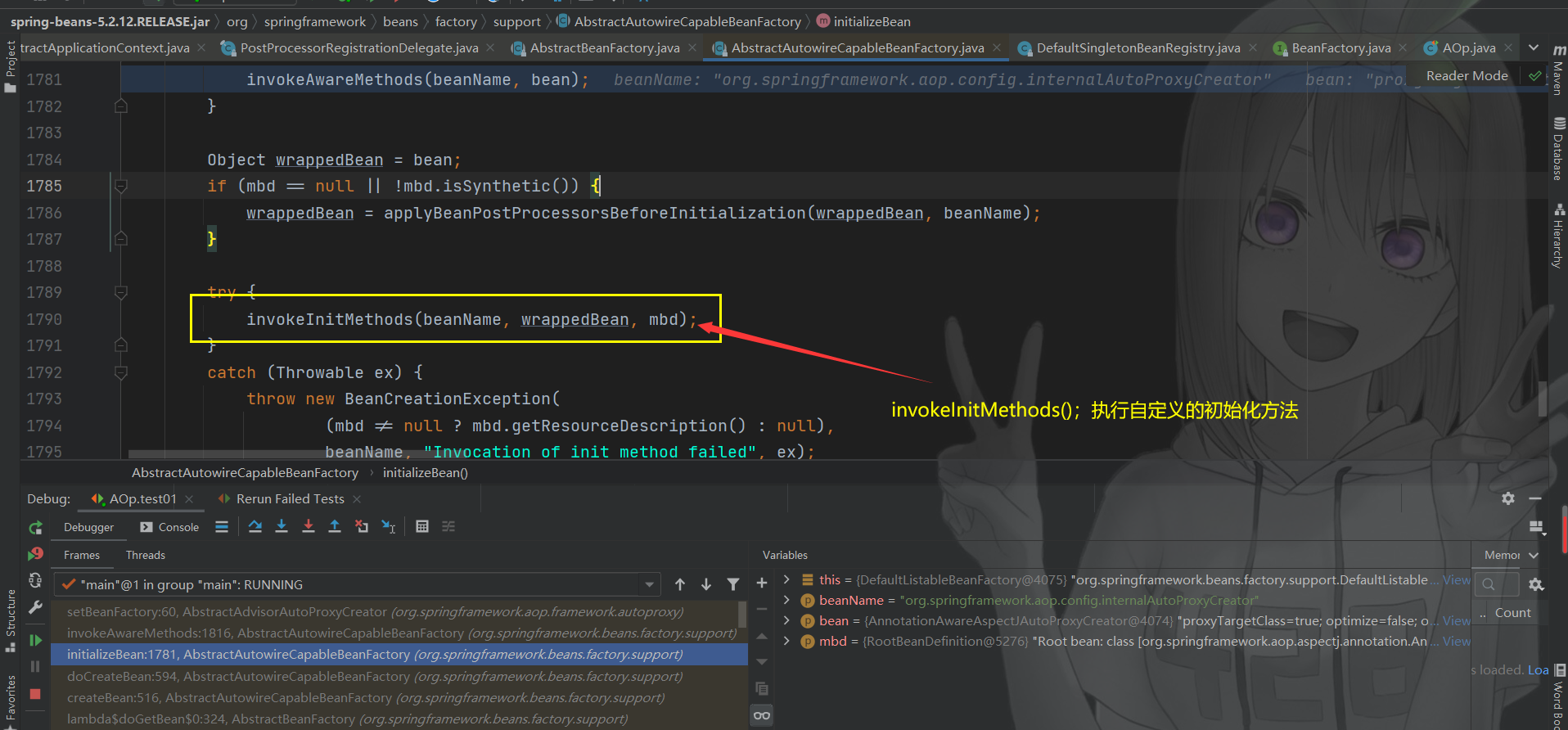Click the toggle auto-test sidebar icon
This screenshot has height=730, width=1568.
click(x=35, y=580)
